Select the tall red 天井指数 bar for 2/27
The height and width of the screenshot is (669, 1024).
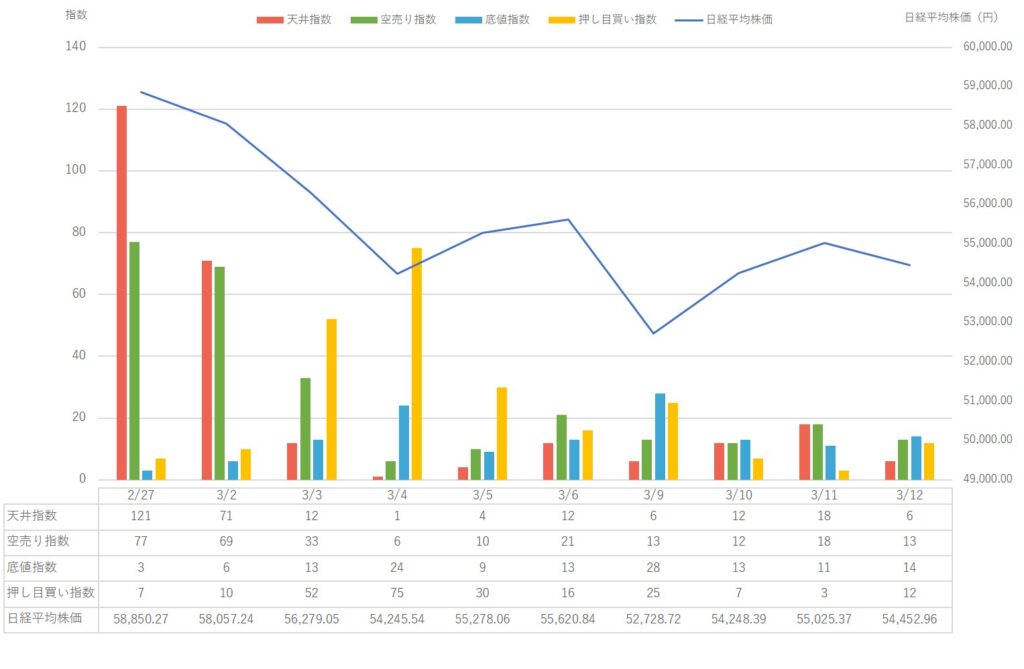tap(122, 292)
